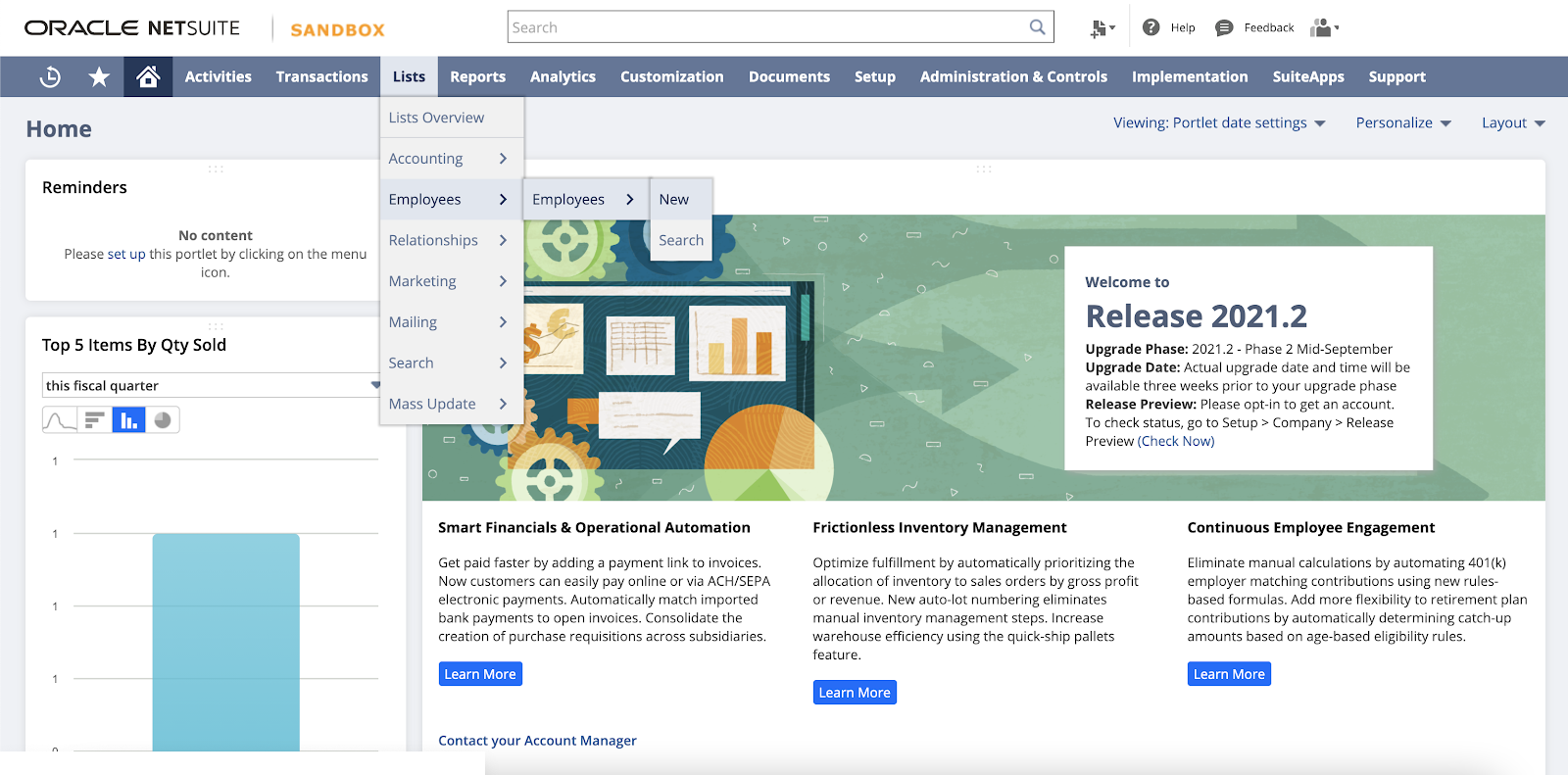Select the column chart type icon

click(128, 420)
